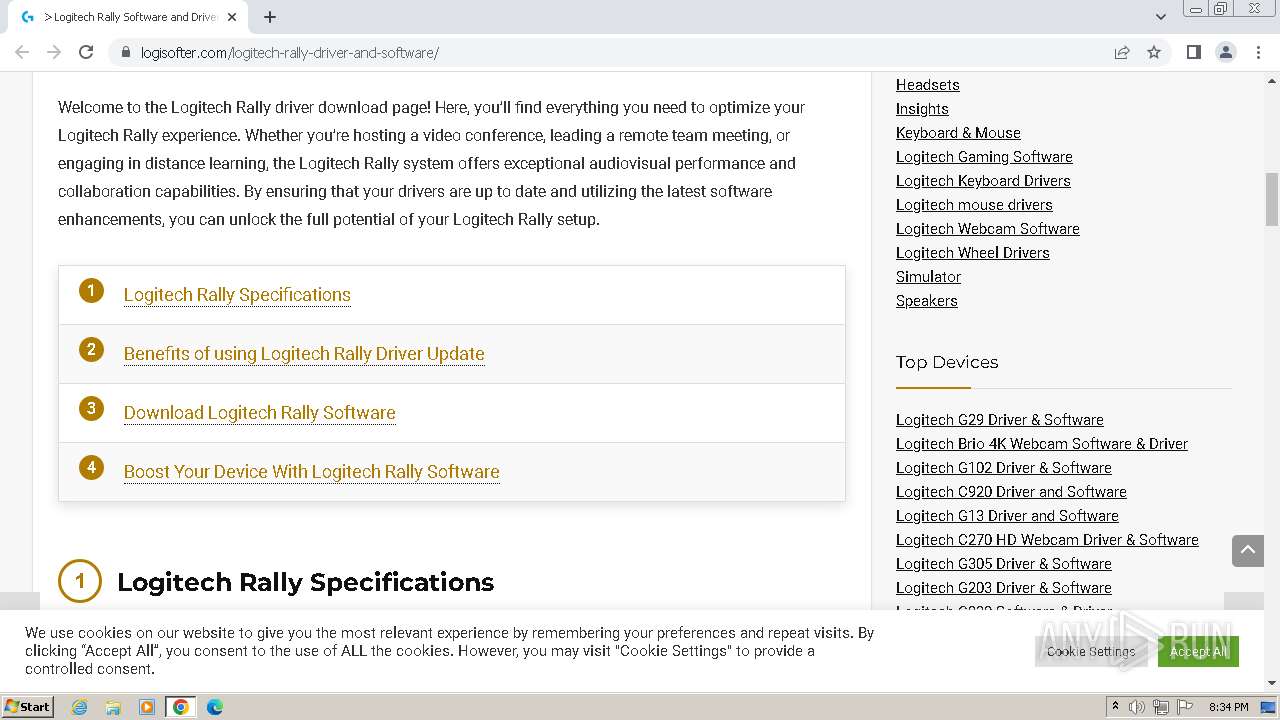Click the scroll-to-top arrow button
Viewport: 1280px width, 720px height.
(1248, 550)
